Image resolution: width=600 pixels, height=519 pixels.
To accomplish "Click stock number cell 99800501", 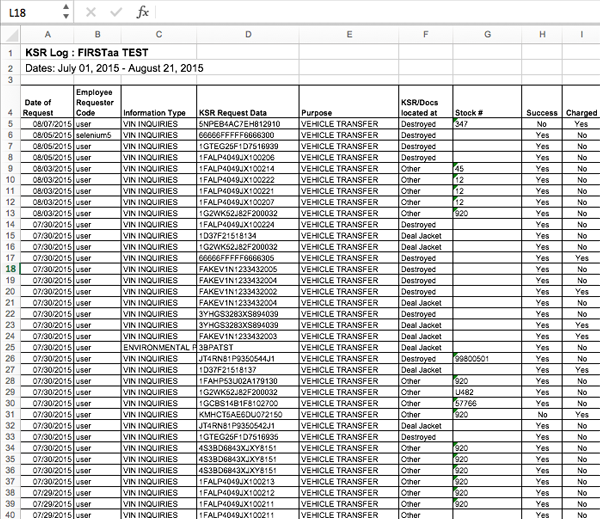I will coord(472,358).
